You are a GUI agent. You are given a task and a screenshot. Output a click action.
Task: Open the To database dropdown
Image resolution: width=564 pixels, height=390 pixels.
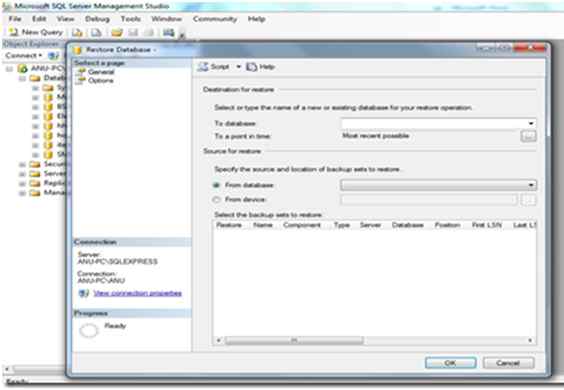(531, 123)
